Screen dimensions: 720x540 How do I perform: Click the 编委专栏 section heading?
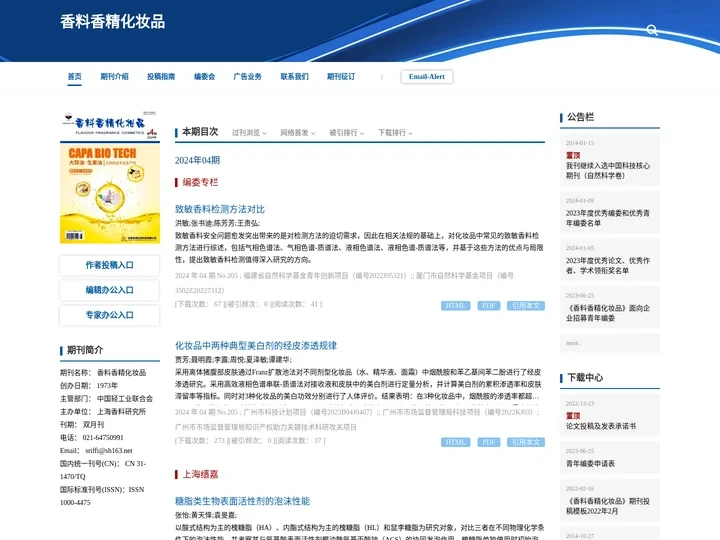[200, 182]
